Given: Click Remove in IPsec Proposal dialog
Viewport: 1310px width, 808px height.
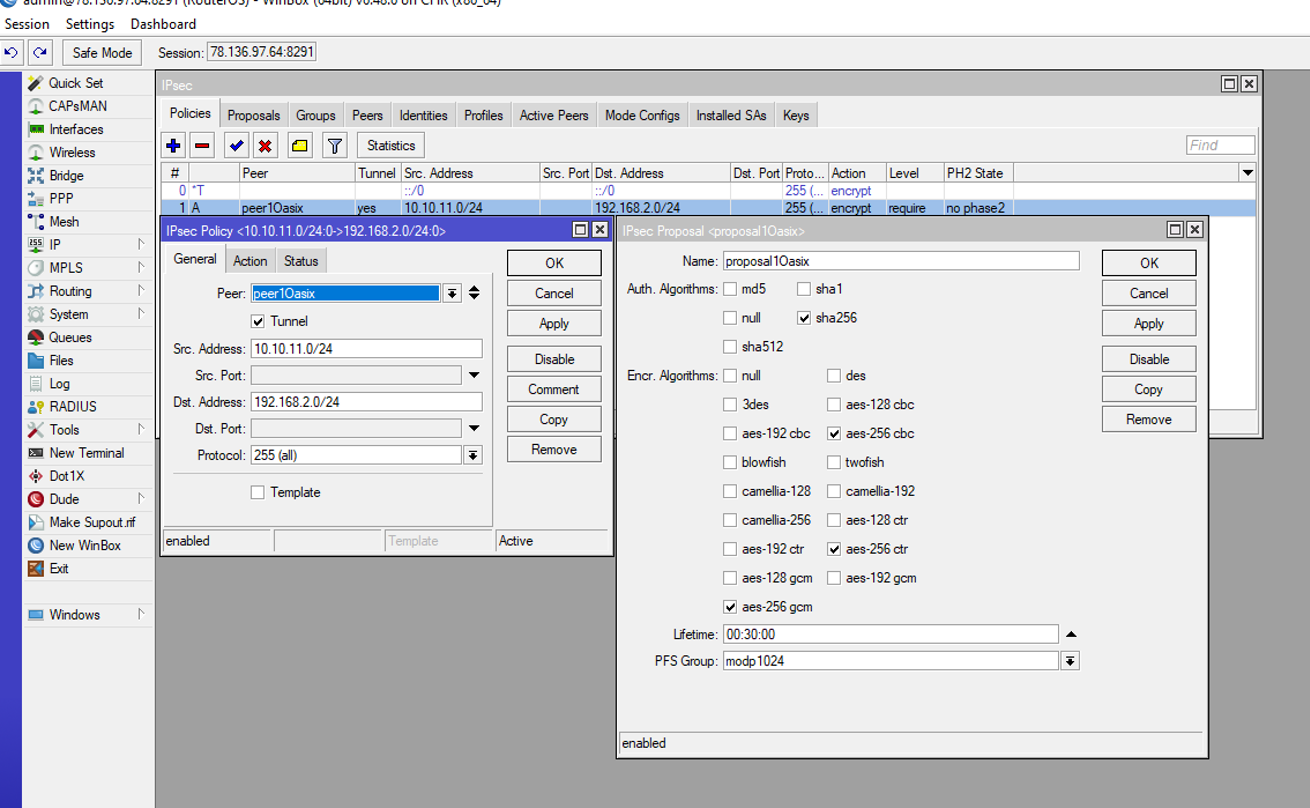Looking at the screenshot, I should pos(1149,419).
